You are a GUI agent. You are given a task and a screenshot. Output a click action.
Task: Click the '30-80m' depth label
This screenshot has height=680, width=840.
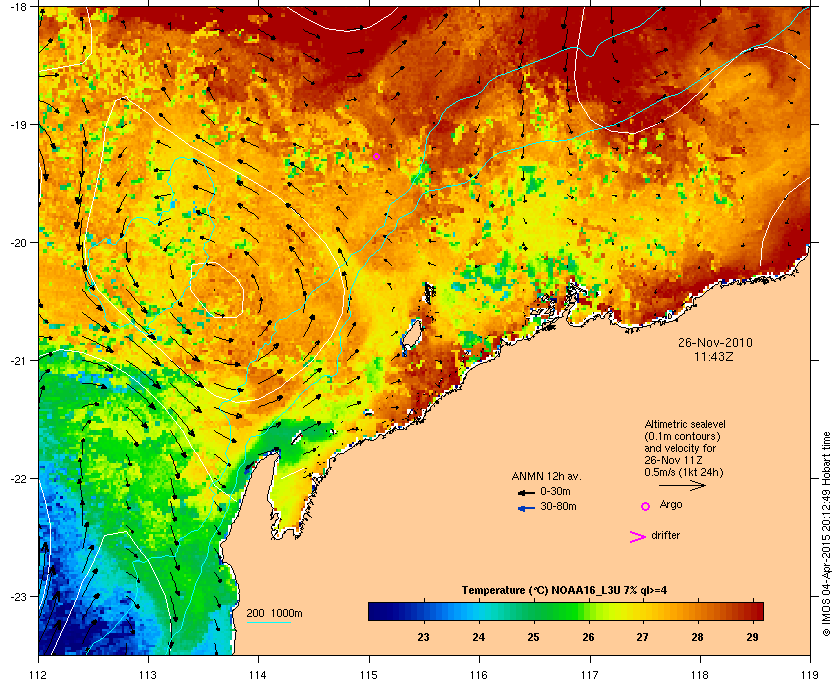[558, 506]
